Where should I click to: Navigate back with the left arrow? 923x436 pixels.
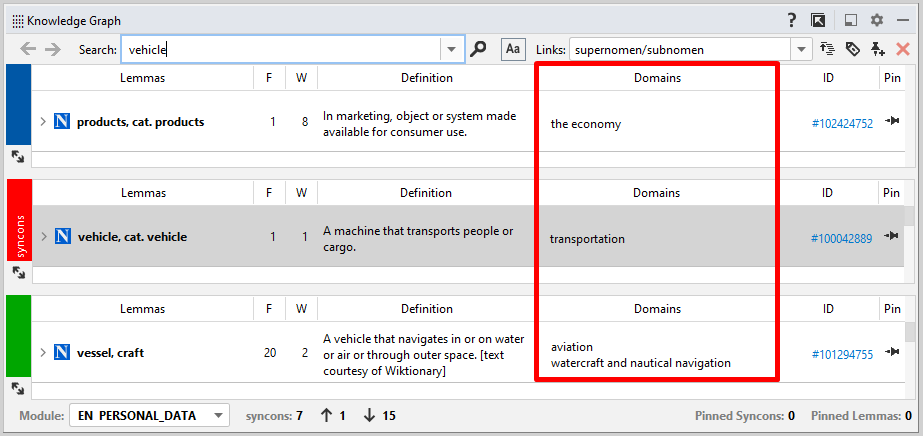point(28,49)
